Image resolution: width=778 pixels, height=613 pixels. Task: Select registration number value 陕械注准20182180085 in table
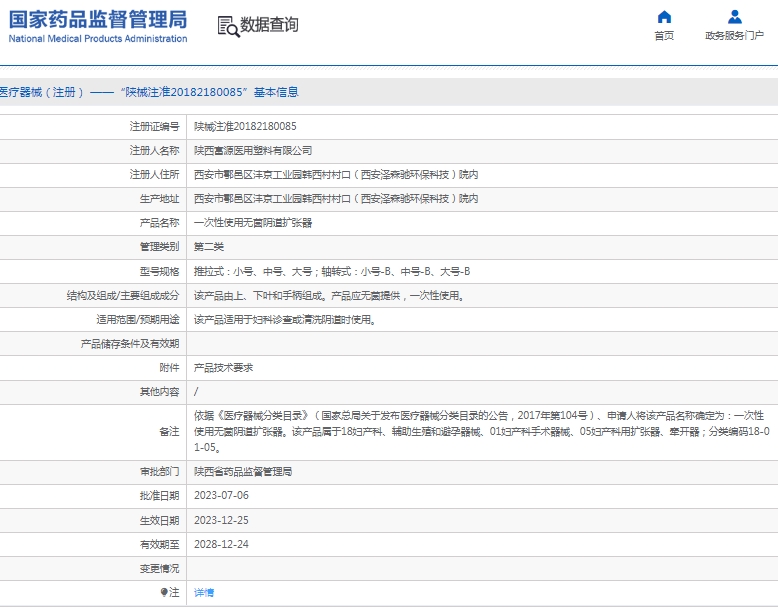pyautogui.click(x=245, y=127)
